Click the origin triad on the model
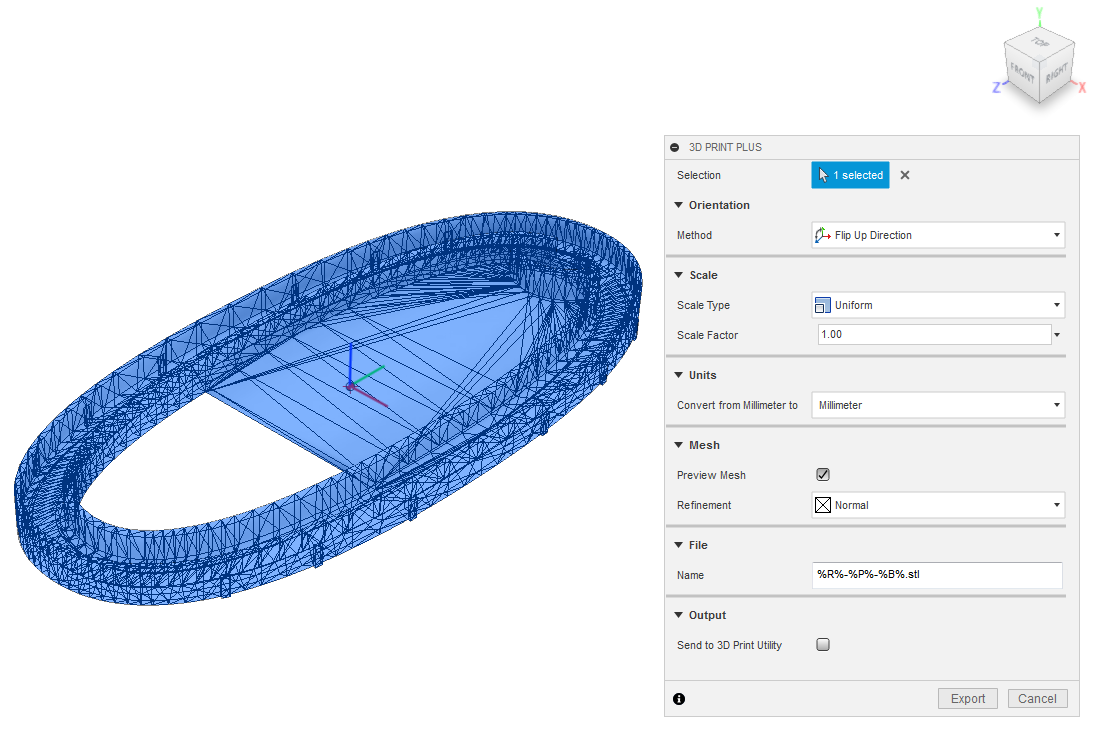 [x=349, y=385]
